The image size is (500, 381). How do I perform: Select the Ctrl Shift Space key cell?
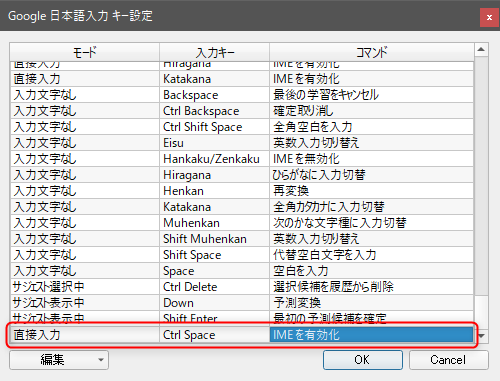[214, 127]
